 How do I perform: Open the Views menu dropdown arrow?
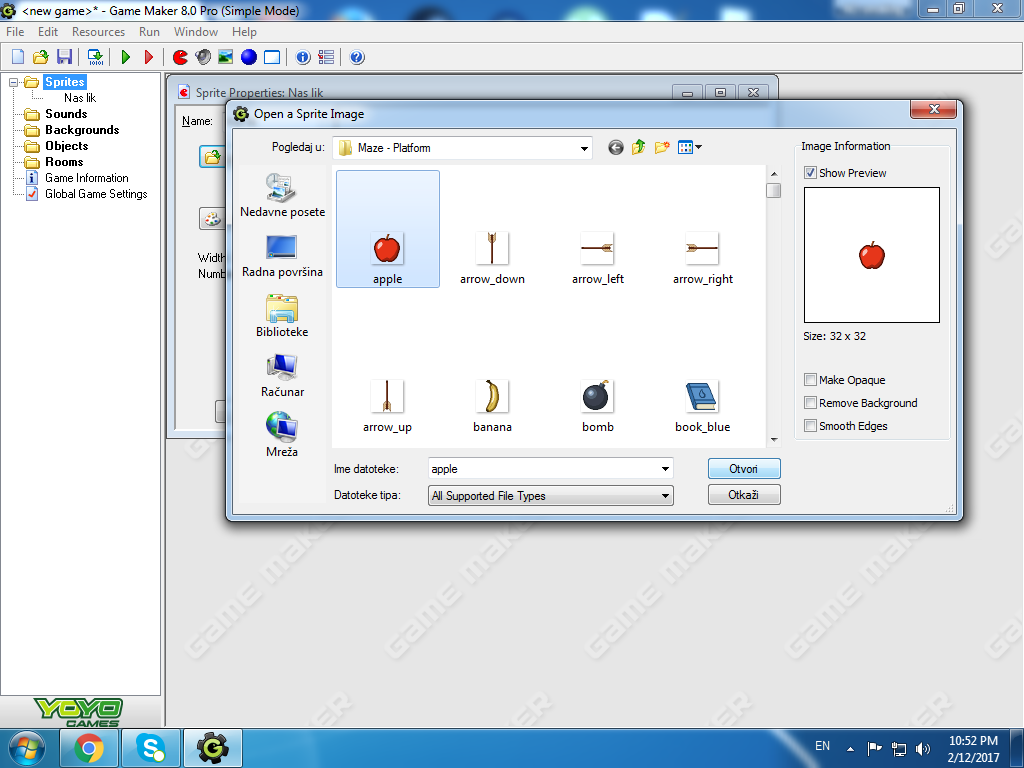pos(699,148)
